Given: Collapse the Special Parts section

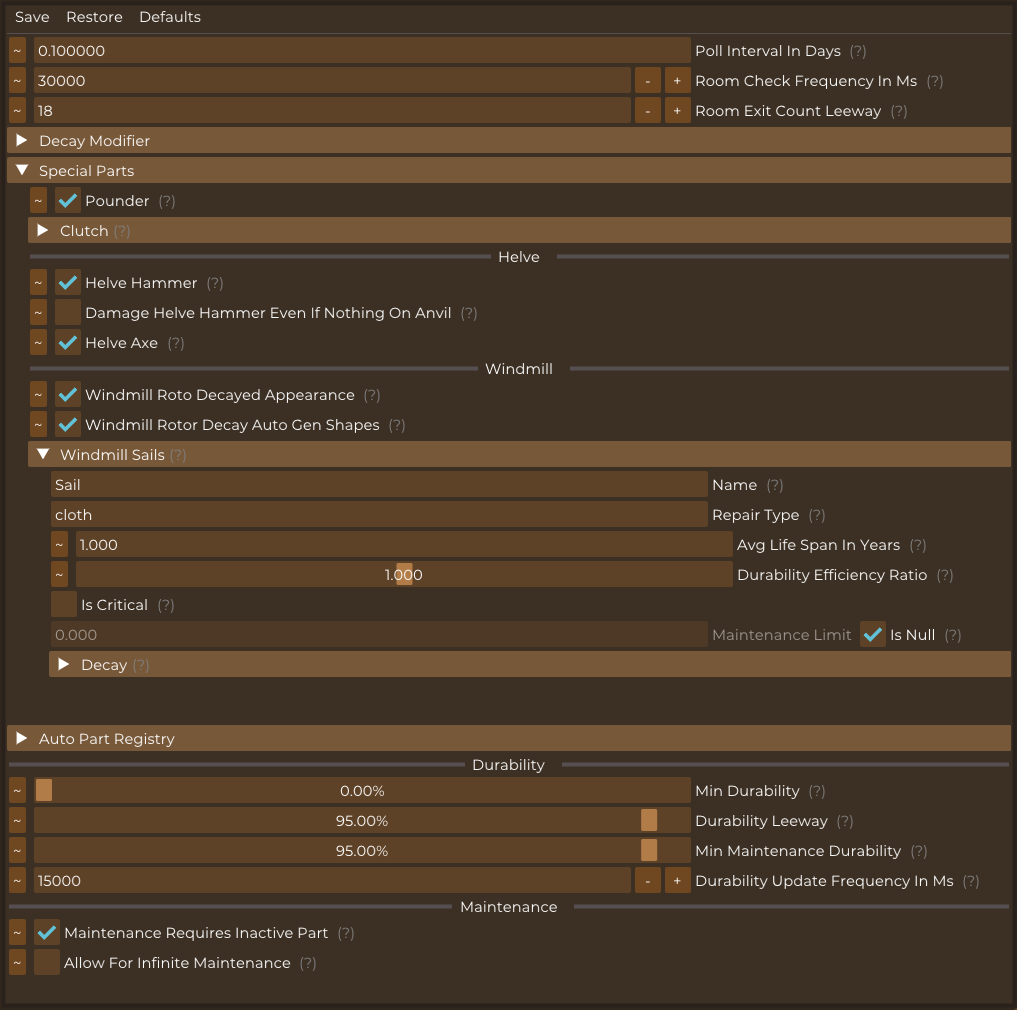Looking at the screenshot, I should [508, 170].
